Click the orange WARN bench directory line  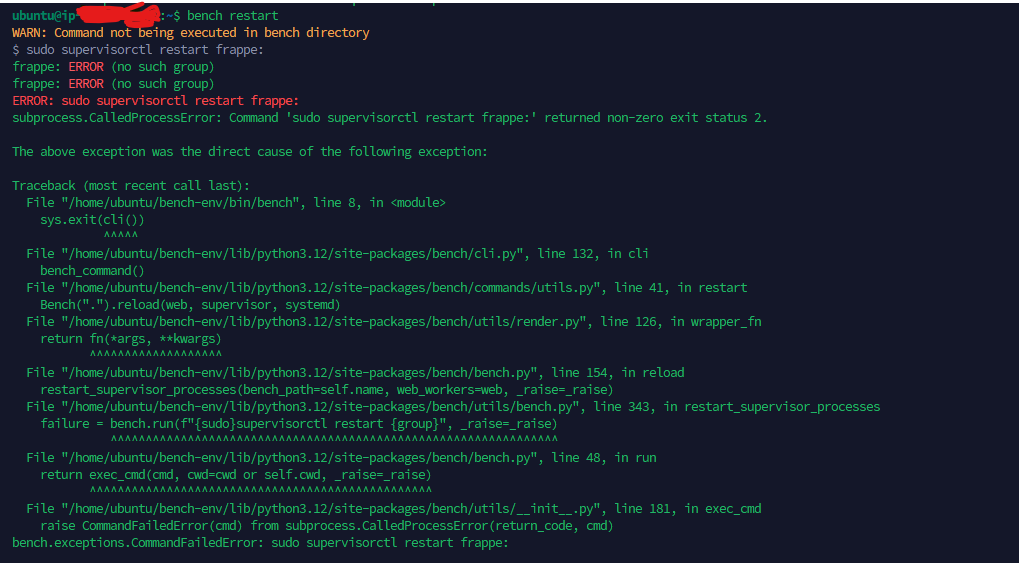pos(190,33)
